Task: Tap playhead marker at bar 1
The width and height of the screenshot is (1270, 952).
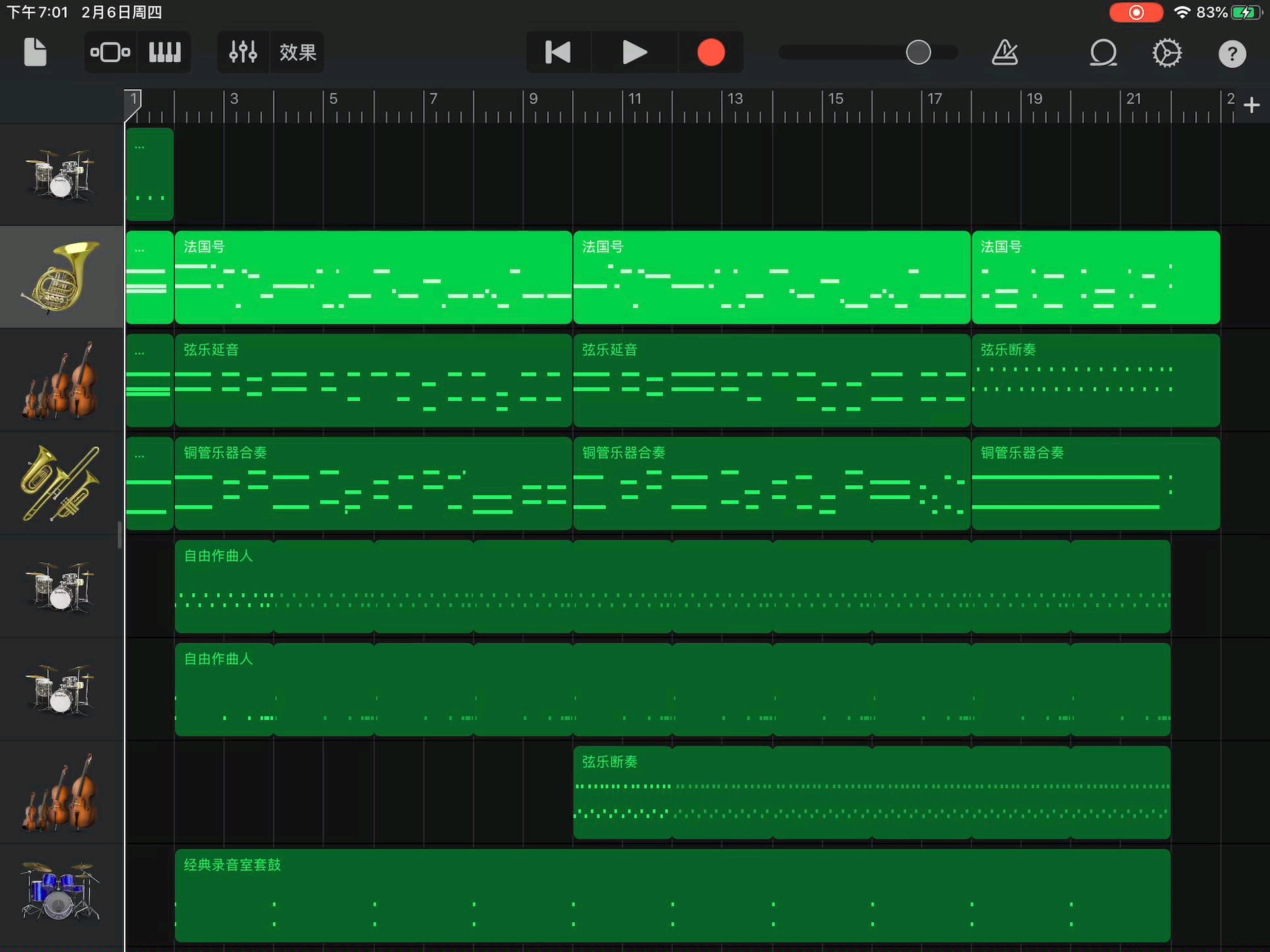Action: [x=133, y=105]
